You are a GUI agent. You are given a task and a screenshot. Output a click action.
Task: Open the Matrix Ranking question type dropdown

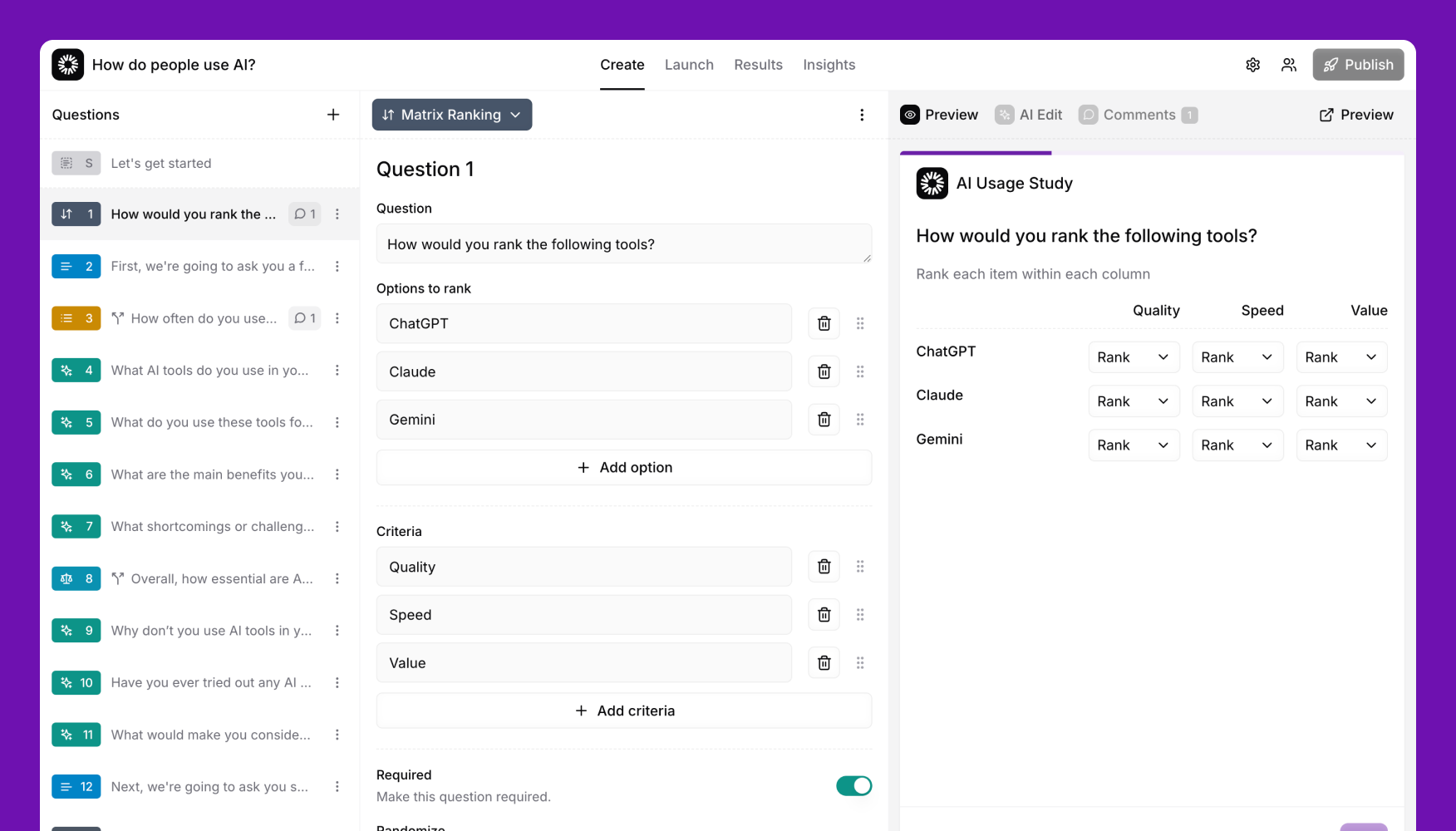click(x=451, y=115)
